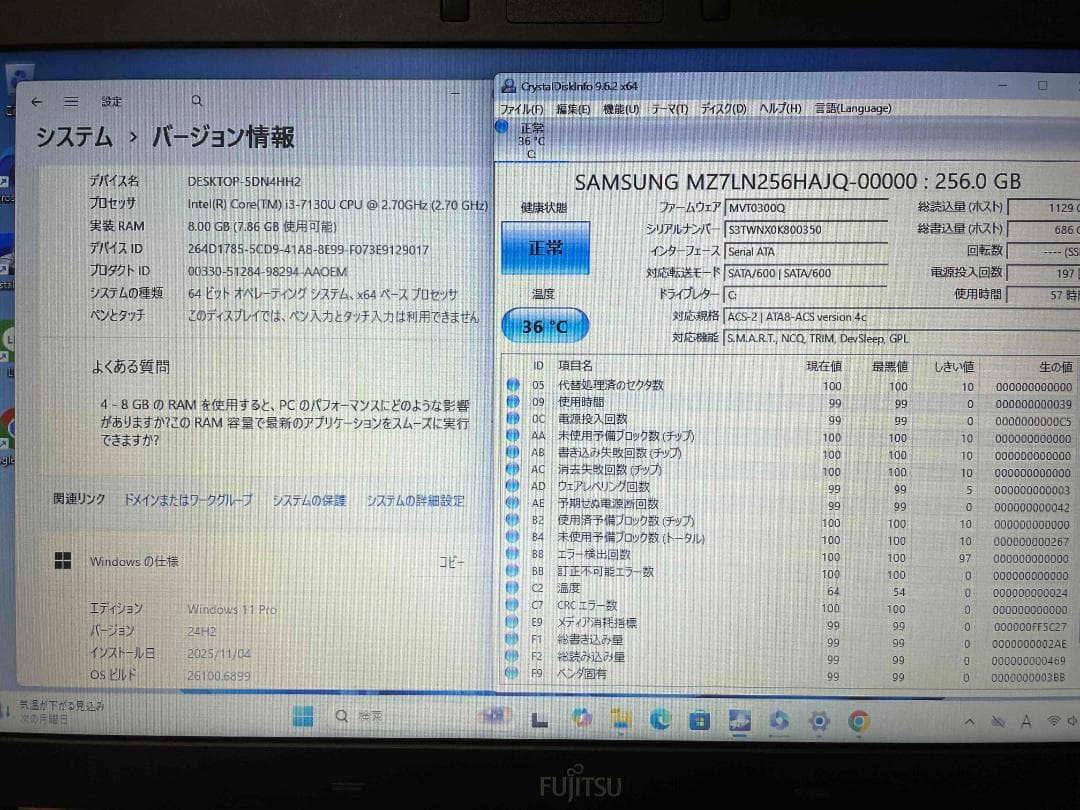
Task: Select SMART row AE 予期せぬ電源断回数
Action: pos(789,504)
